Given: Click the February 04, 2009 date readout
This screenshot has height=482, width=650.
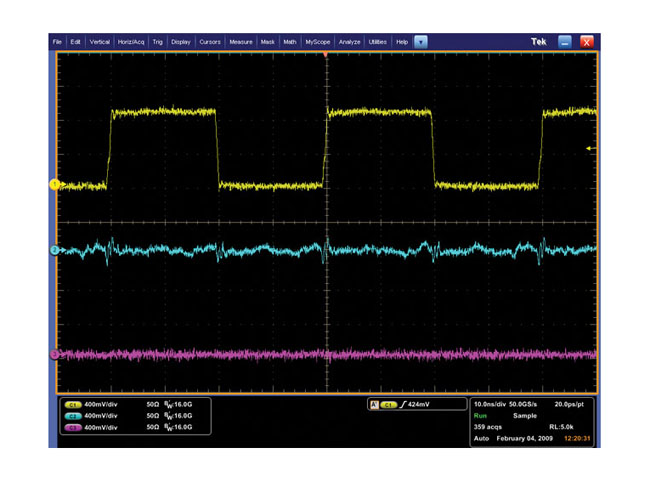Looking at the screenshot, I should [525, 438].
